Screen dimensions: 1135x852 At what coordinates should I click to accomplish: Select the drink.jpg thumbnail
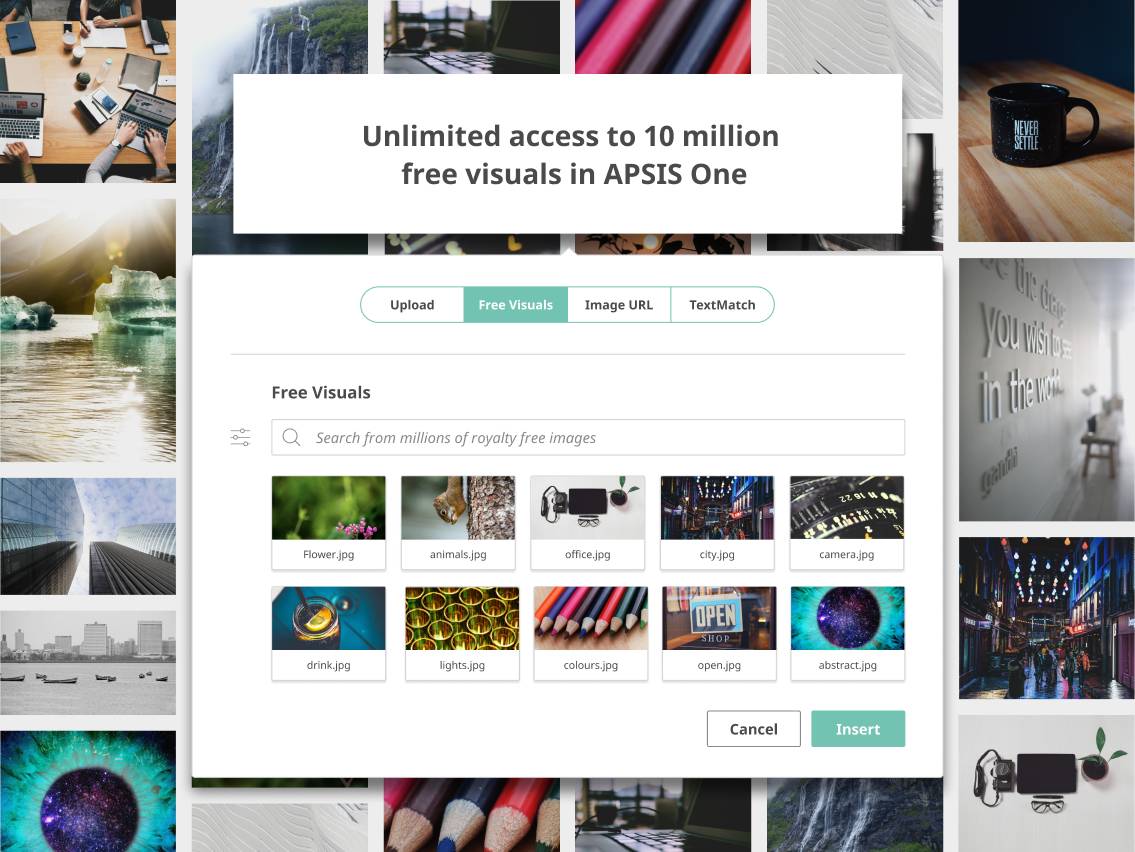[329, 633]
